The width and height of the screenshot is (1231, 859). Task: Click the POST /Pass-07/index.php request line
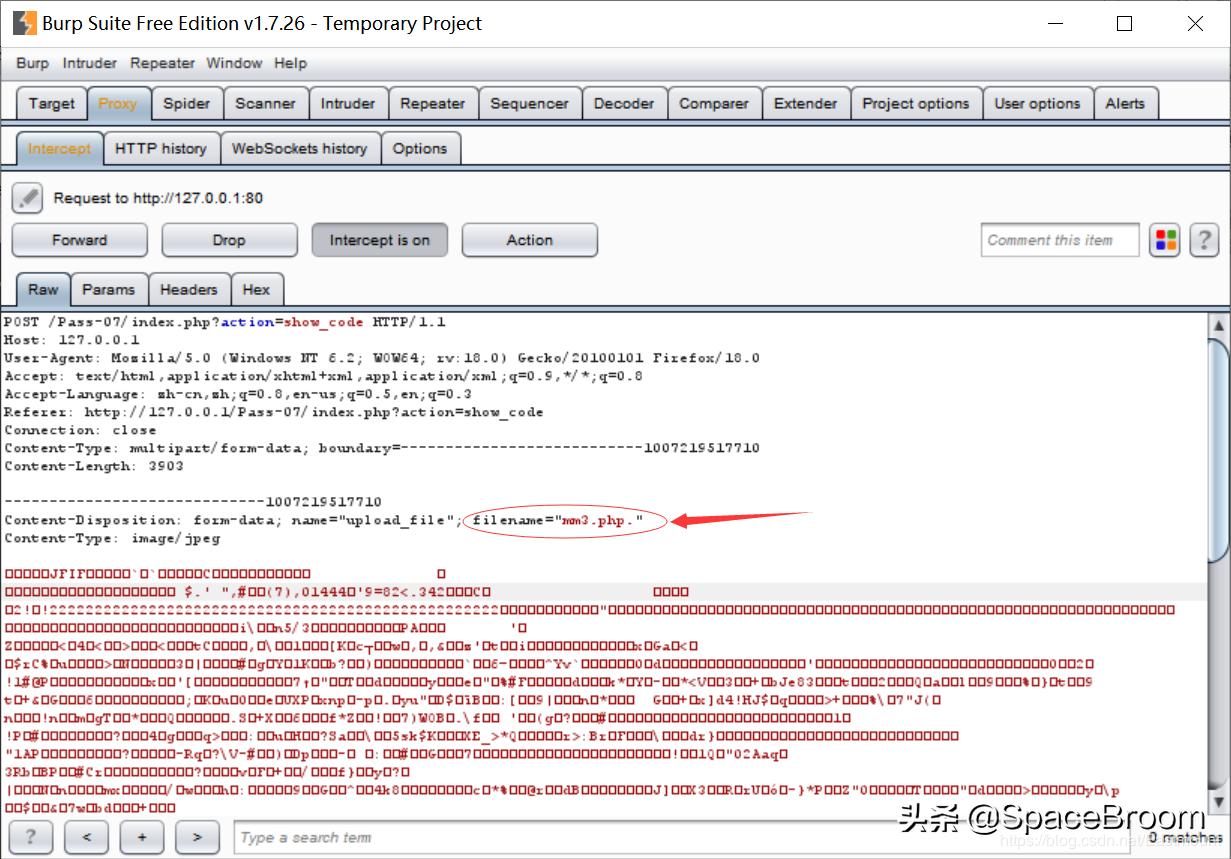225,322
